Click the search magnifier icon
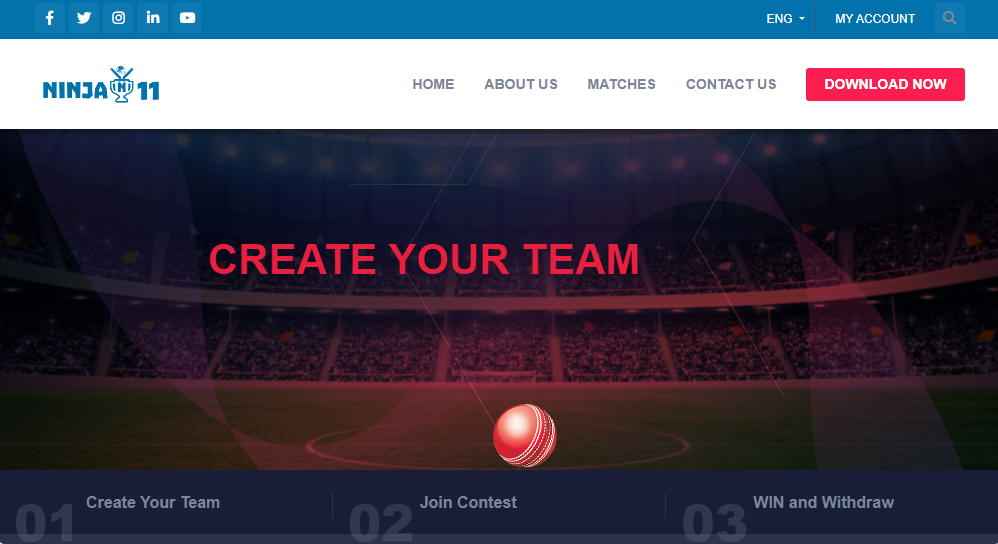Viewport: 998px width, 544px height. coord(950,18)
